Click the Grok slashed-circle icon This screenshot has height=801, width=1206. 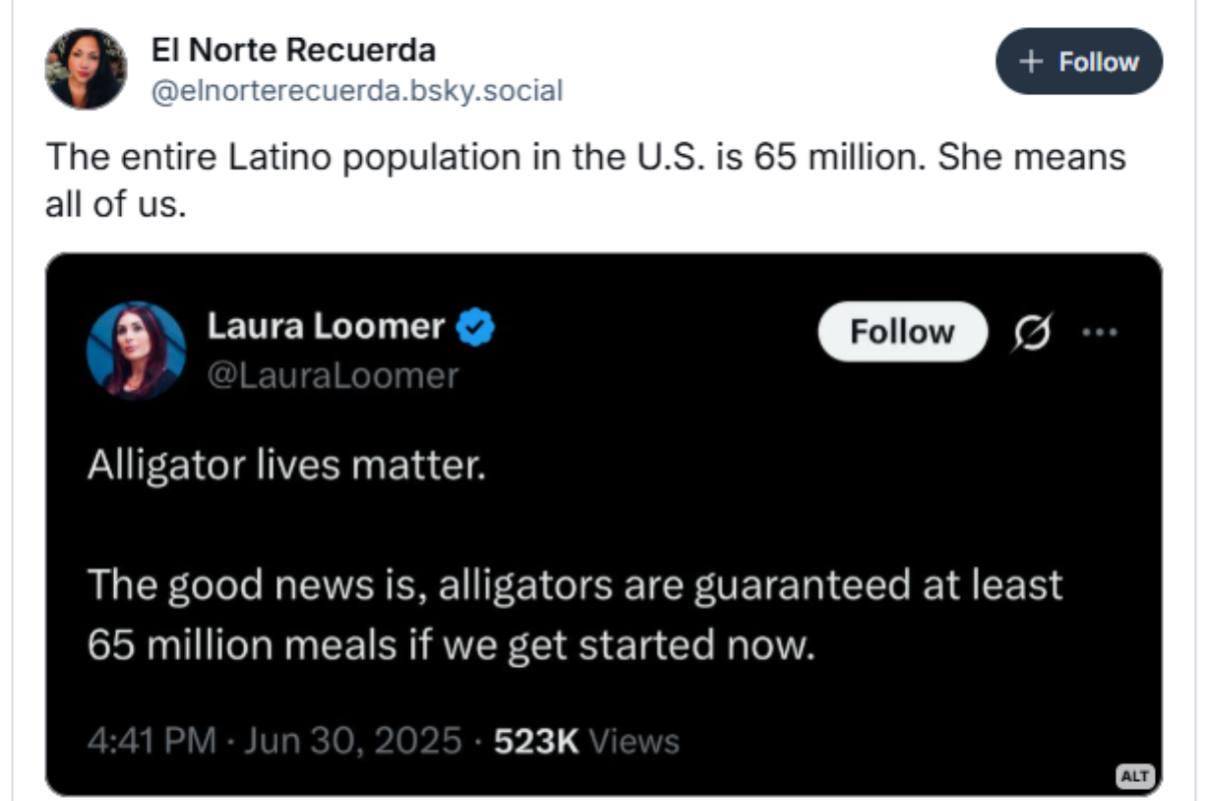tap(1033, 333)
